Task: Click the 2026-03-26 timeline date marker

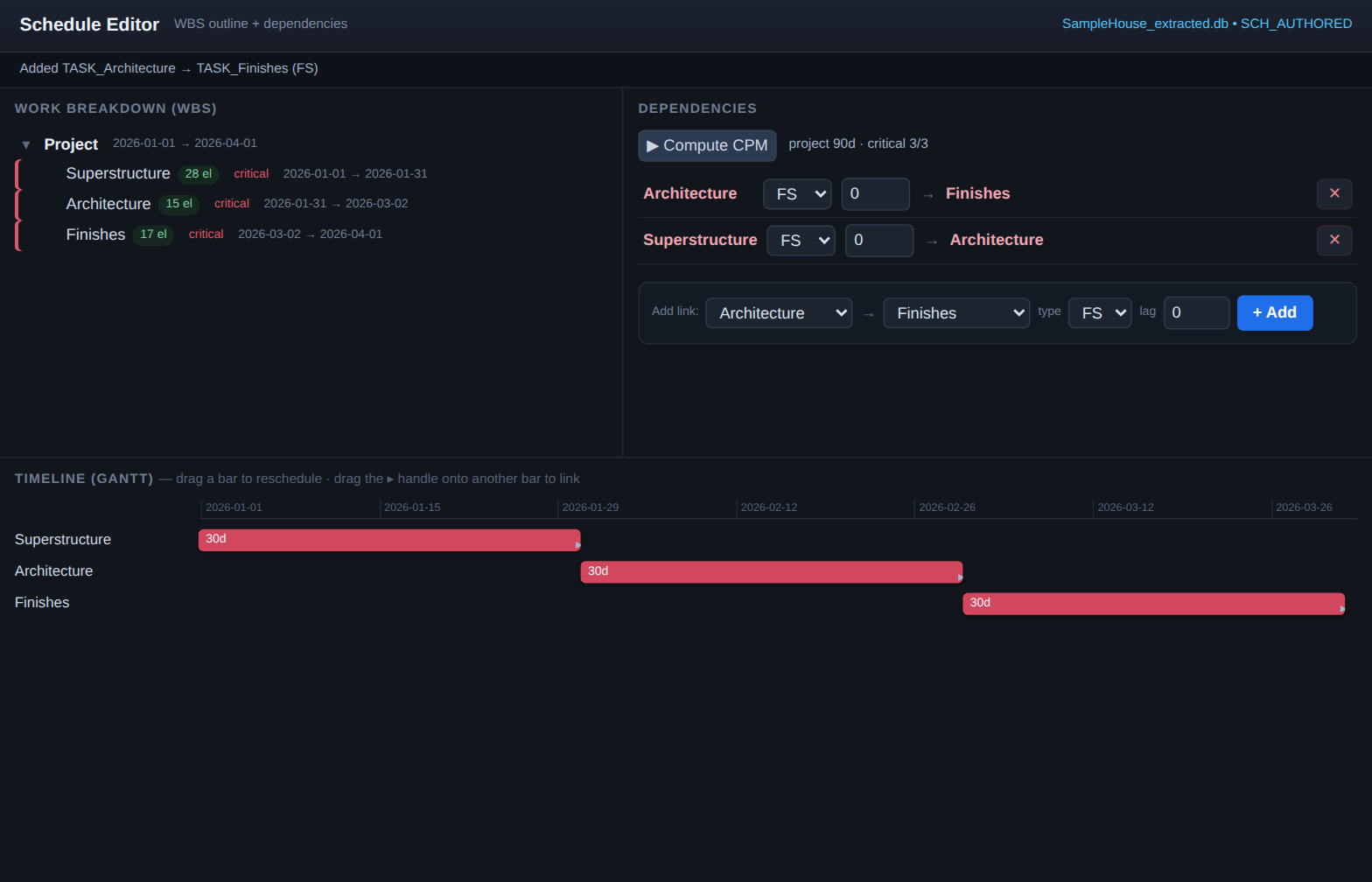Action: [1304, 507]
